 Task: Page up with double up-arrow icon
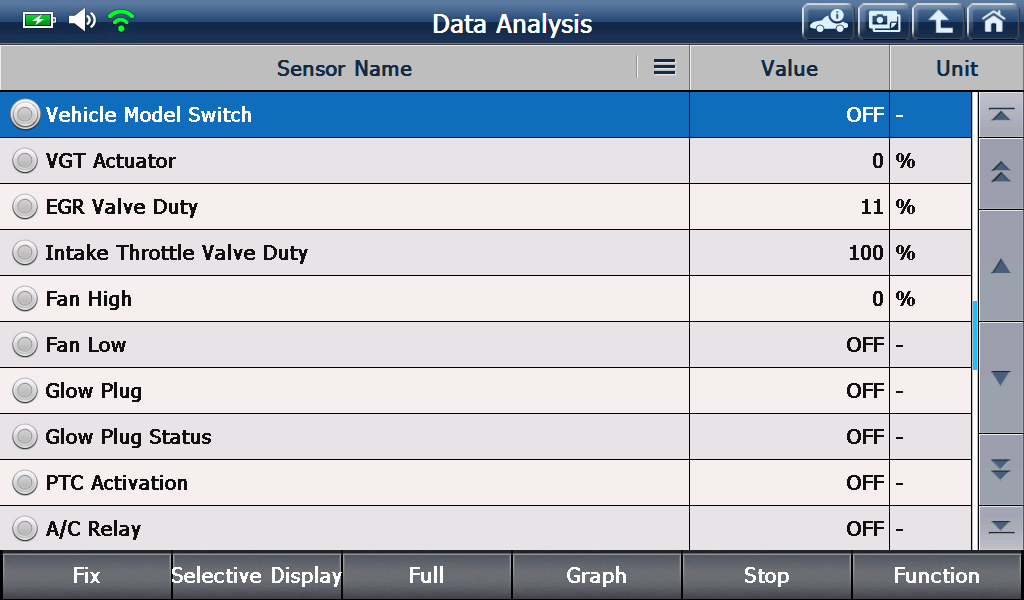[x=1000, y=173]
